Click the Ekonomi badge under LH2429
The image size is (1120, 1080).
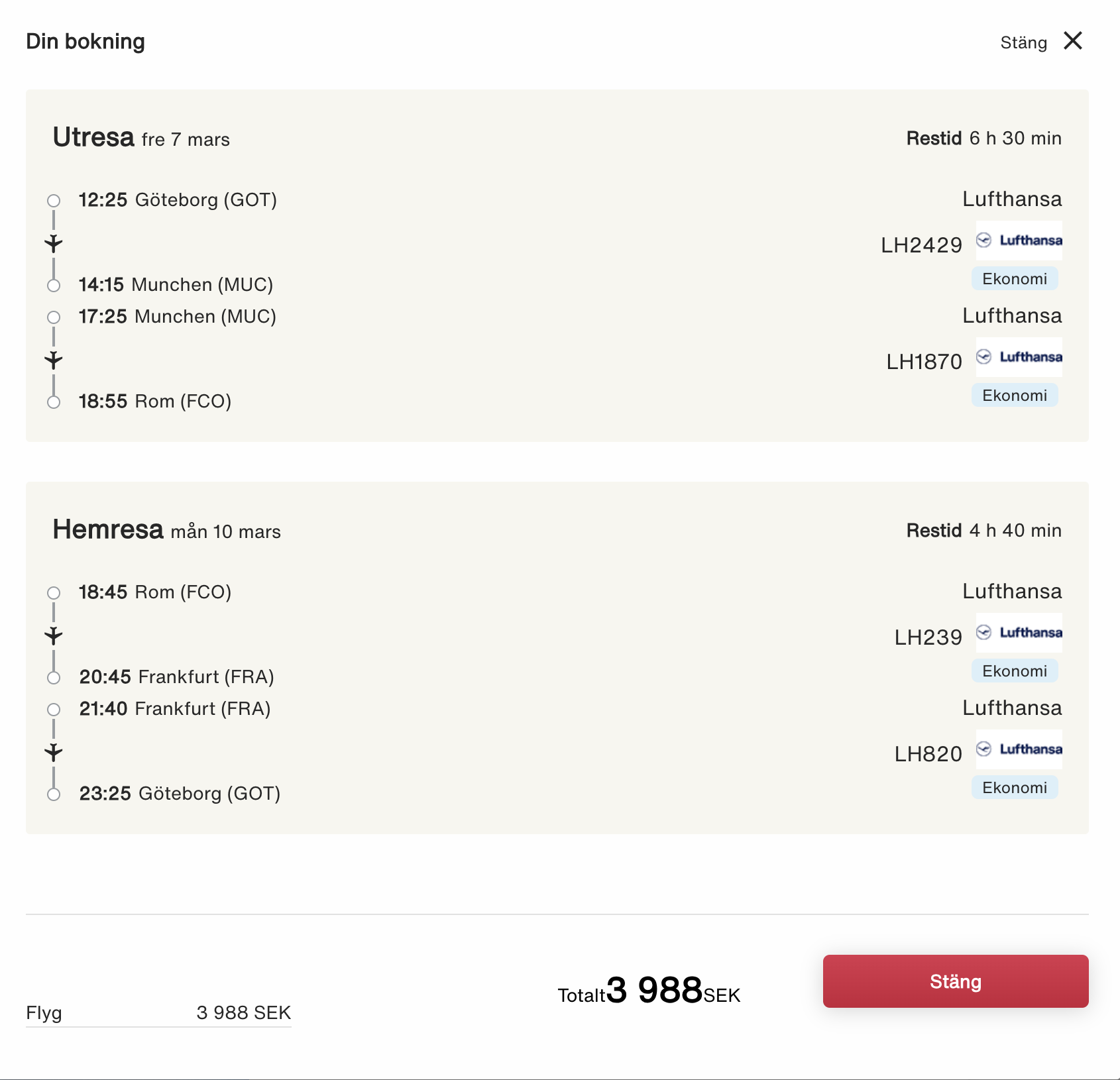[x=1015, y=279]
